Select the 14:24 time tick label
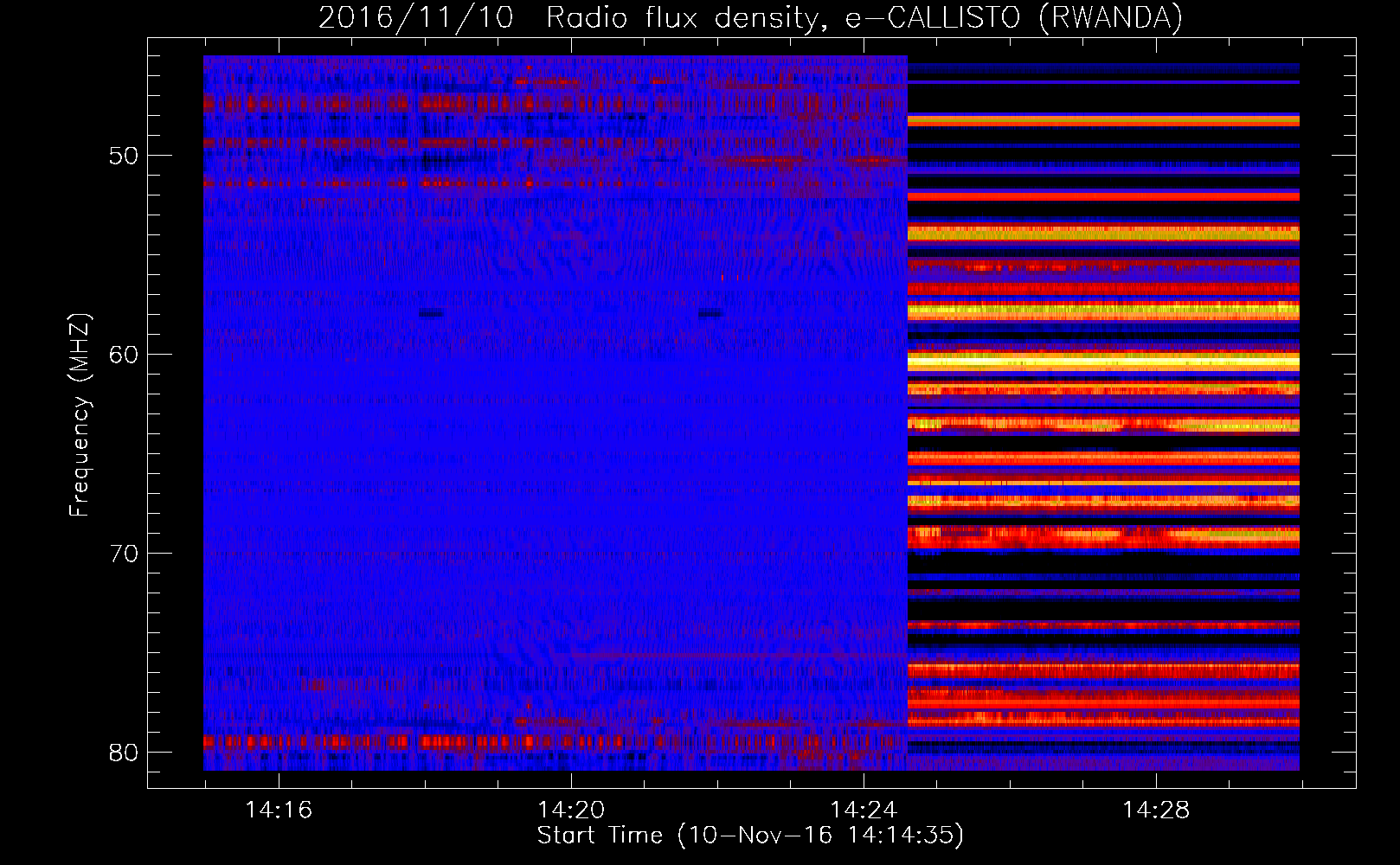The width and height of the screenshot is (1400, 865). [864, 811]
